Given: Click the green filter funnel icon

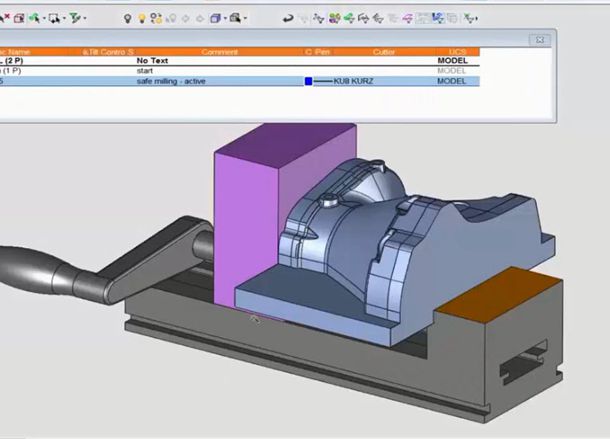Looking at the screenshot, I should 76,18.
